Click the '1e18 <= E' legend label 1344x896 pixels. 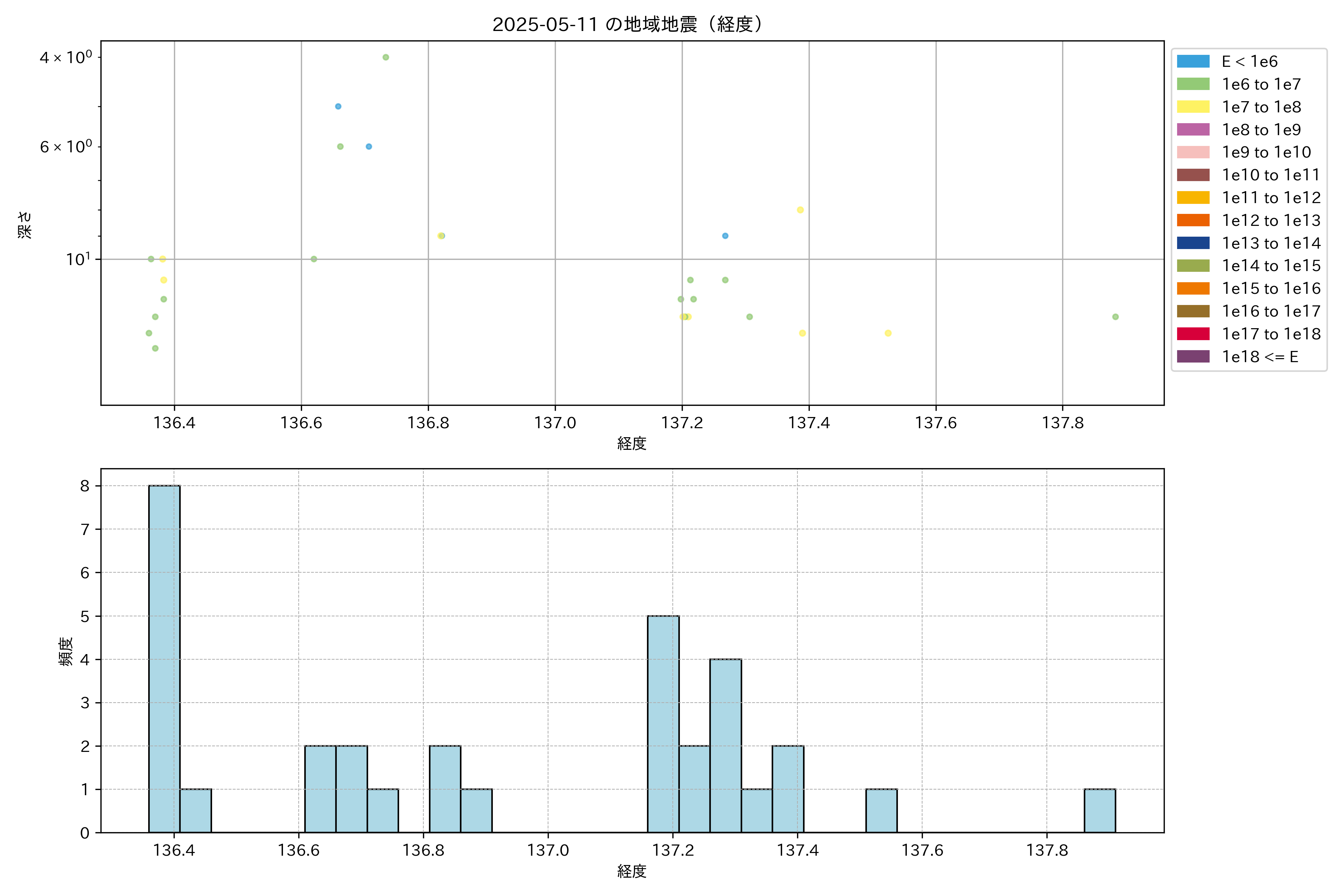click(1259, 357)
